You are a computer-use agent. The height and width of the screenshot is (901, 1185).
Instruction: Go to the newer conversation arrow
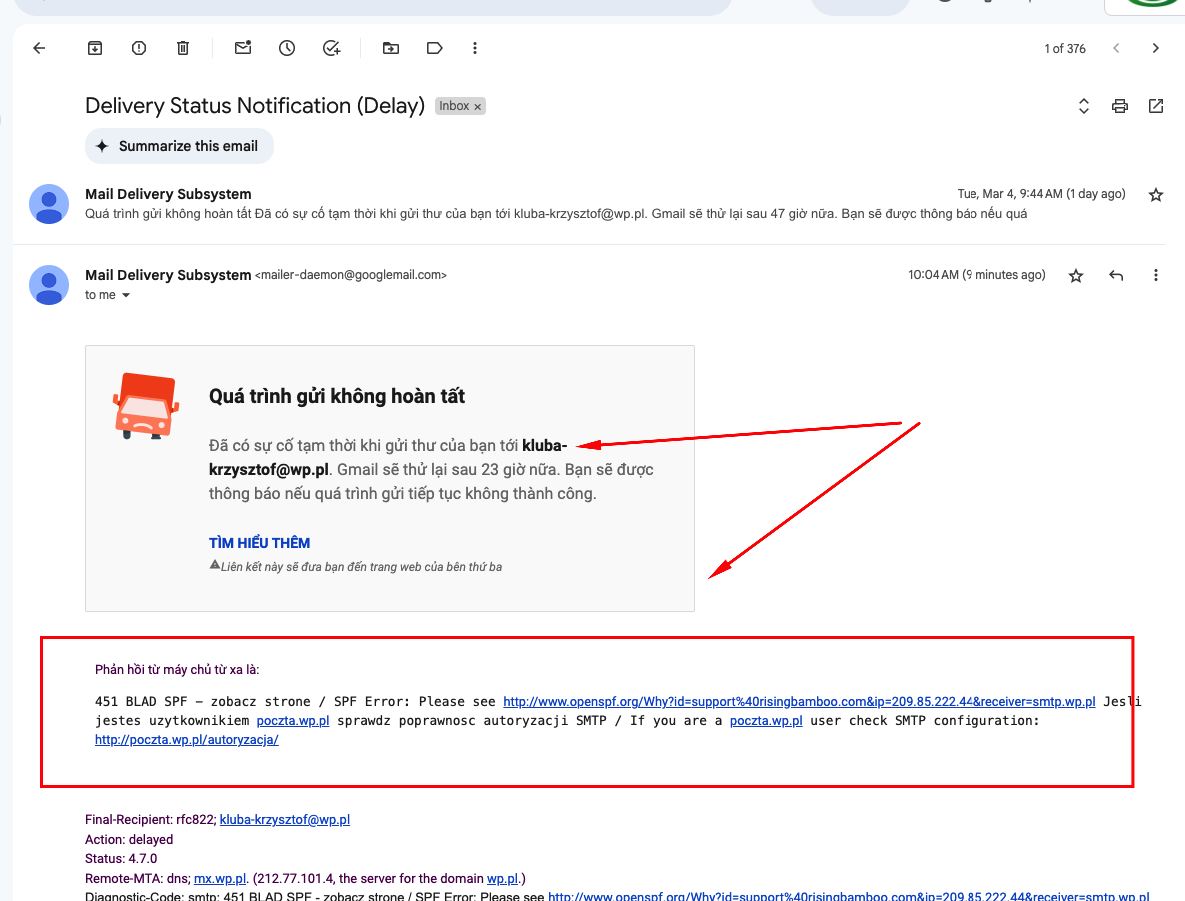1116,48
